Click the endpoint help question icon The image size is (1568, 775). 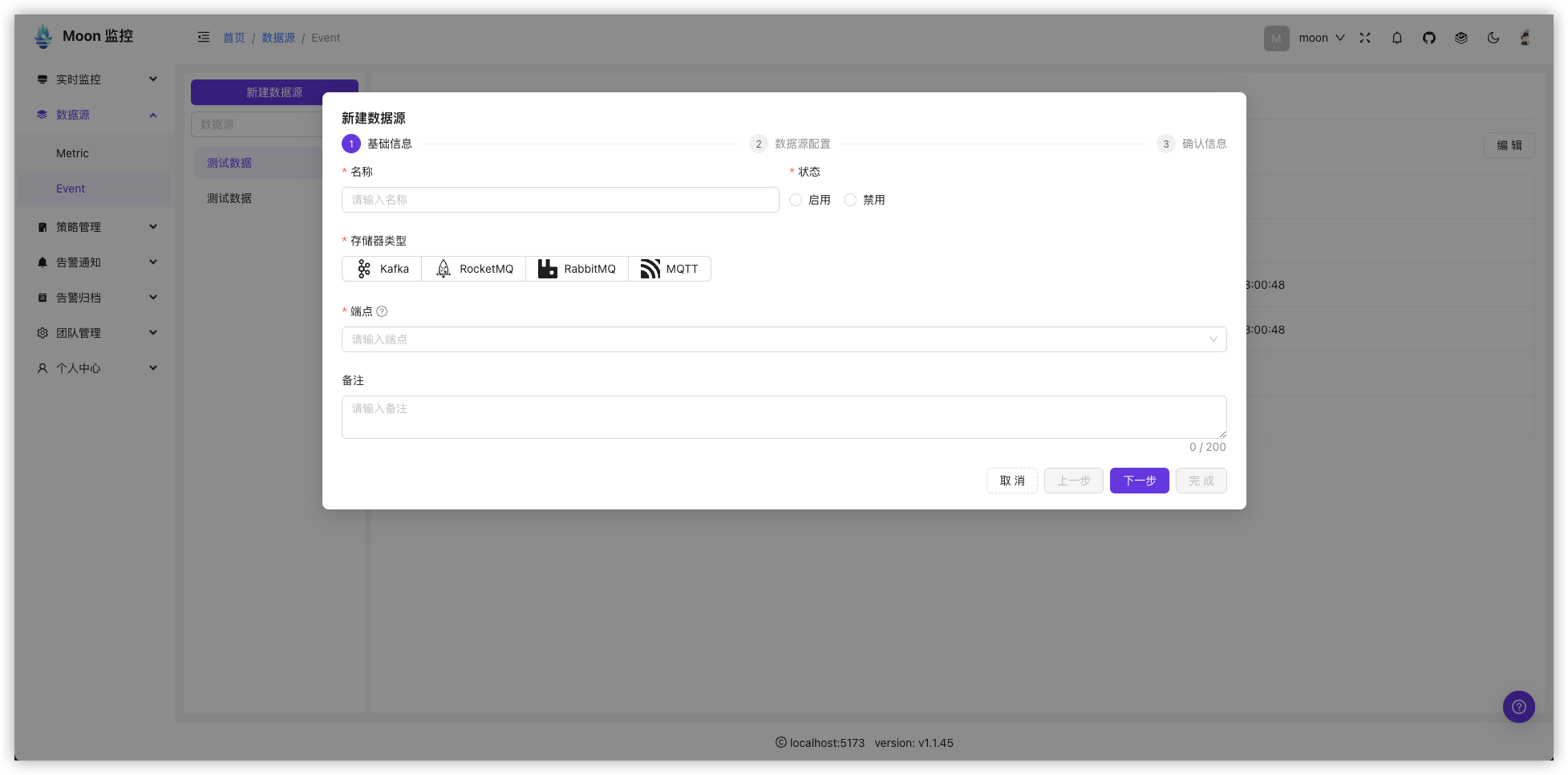point(382,311)
